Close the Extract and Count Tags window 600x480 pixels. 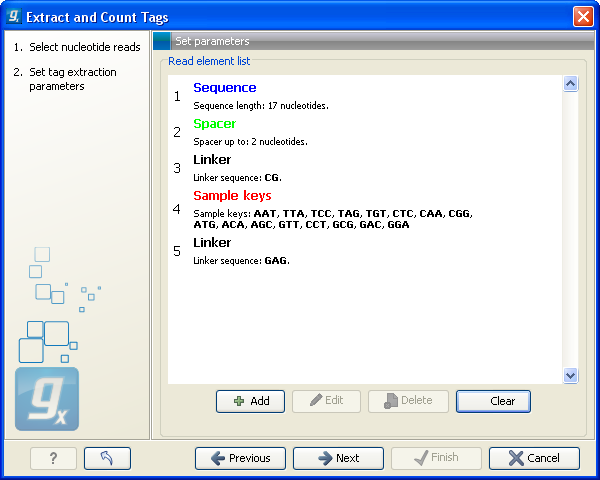point(583,17)
